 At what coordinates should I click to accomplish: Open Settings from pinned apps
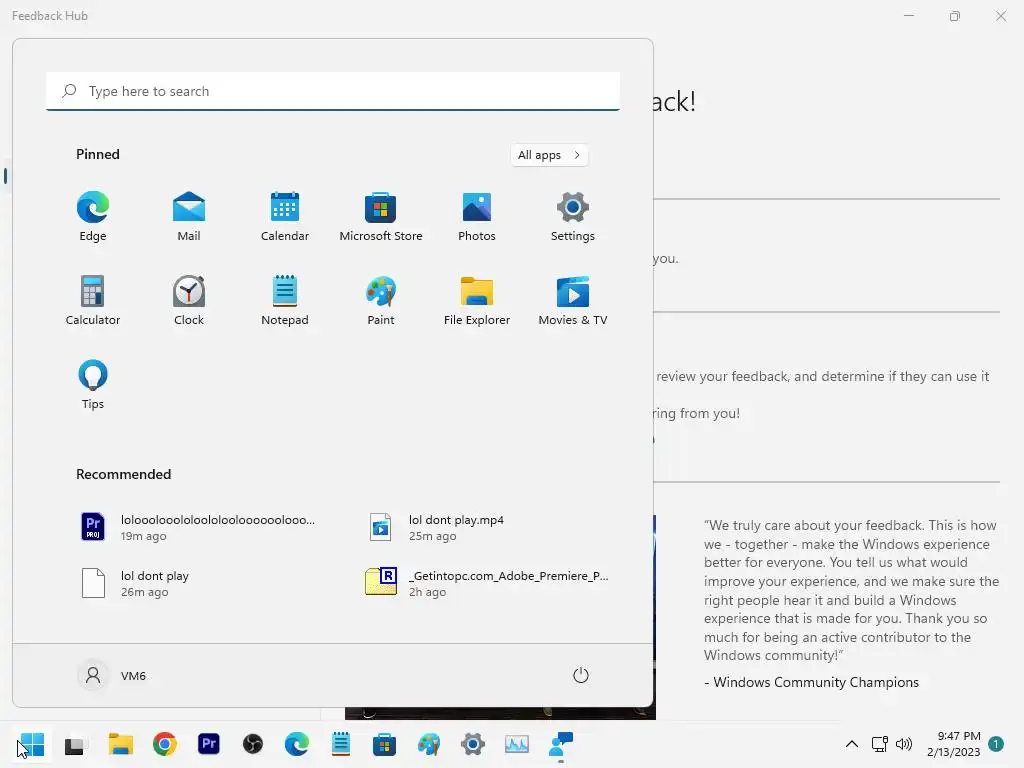point(573,217)
